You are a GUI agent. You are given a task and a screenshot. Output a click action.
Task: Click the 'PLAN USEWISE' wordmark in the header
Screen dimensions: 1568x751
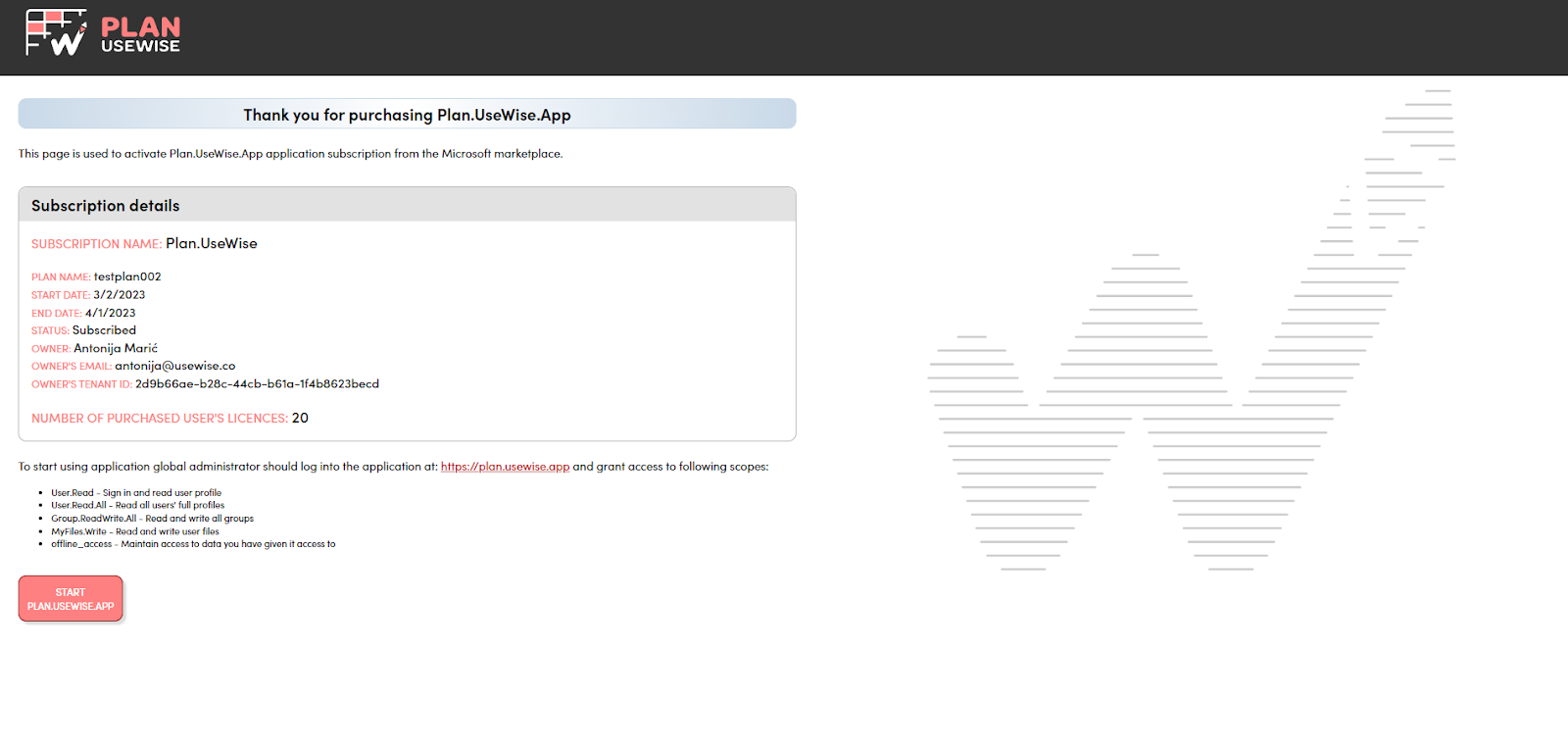click(140, 34)
